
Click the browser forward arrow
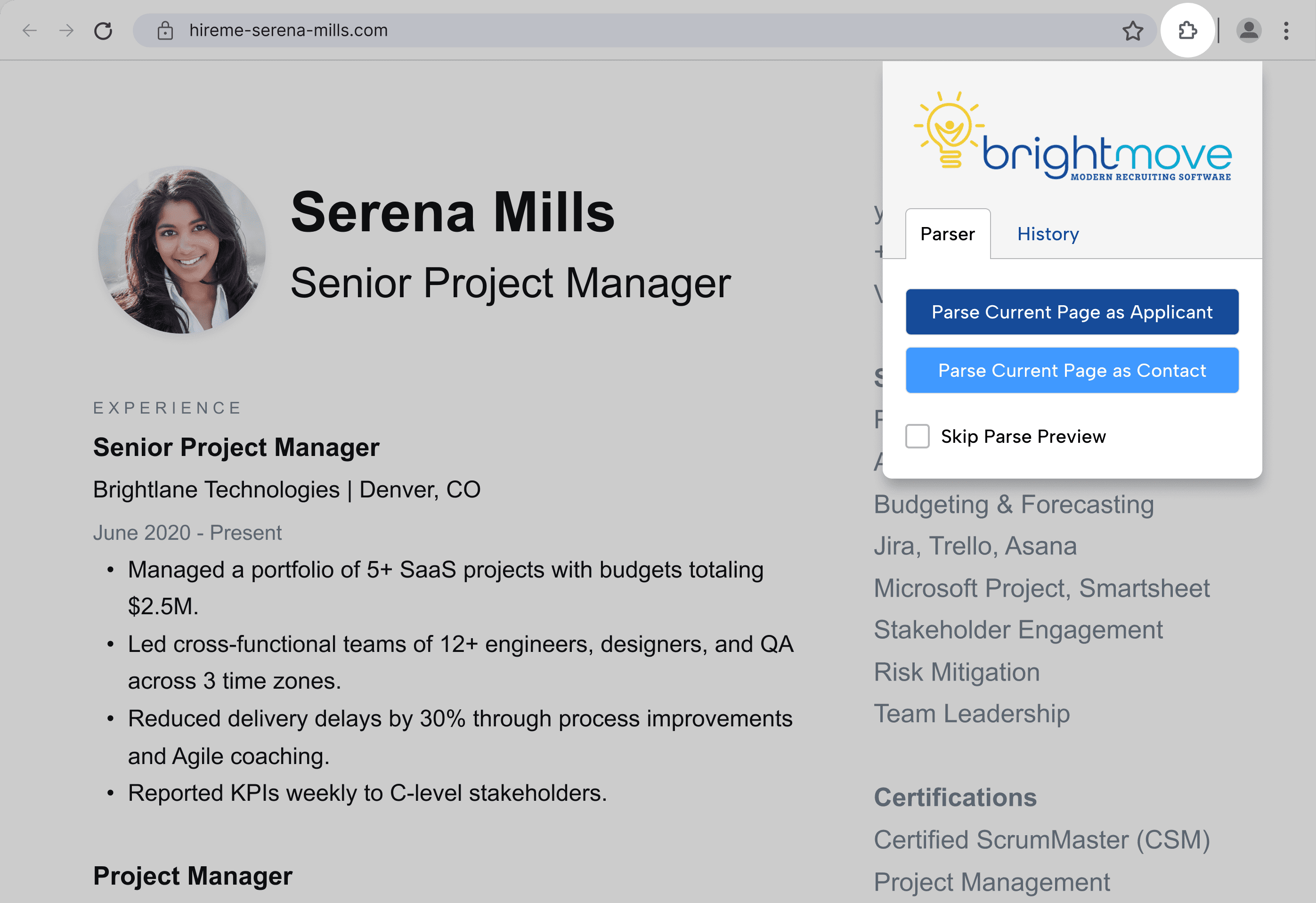point(67,31)
